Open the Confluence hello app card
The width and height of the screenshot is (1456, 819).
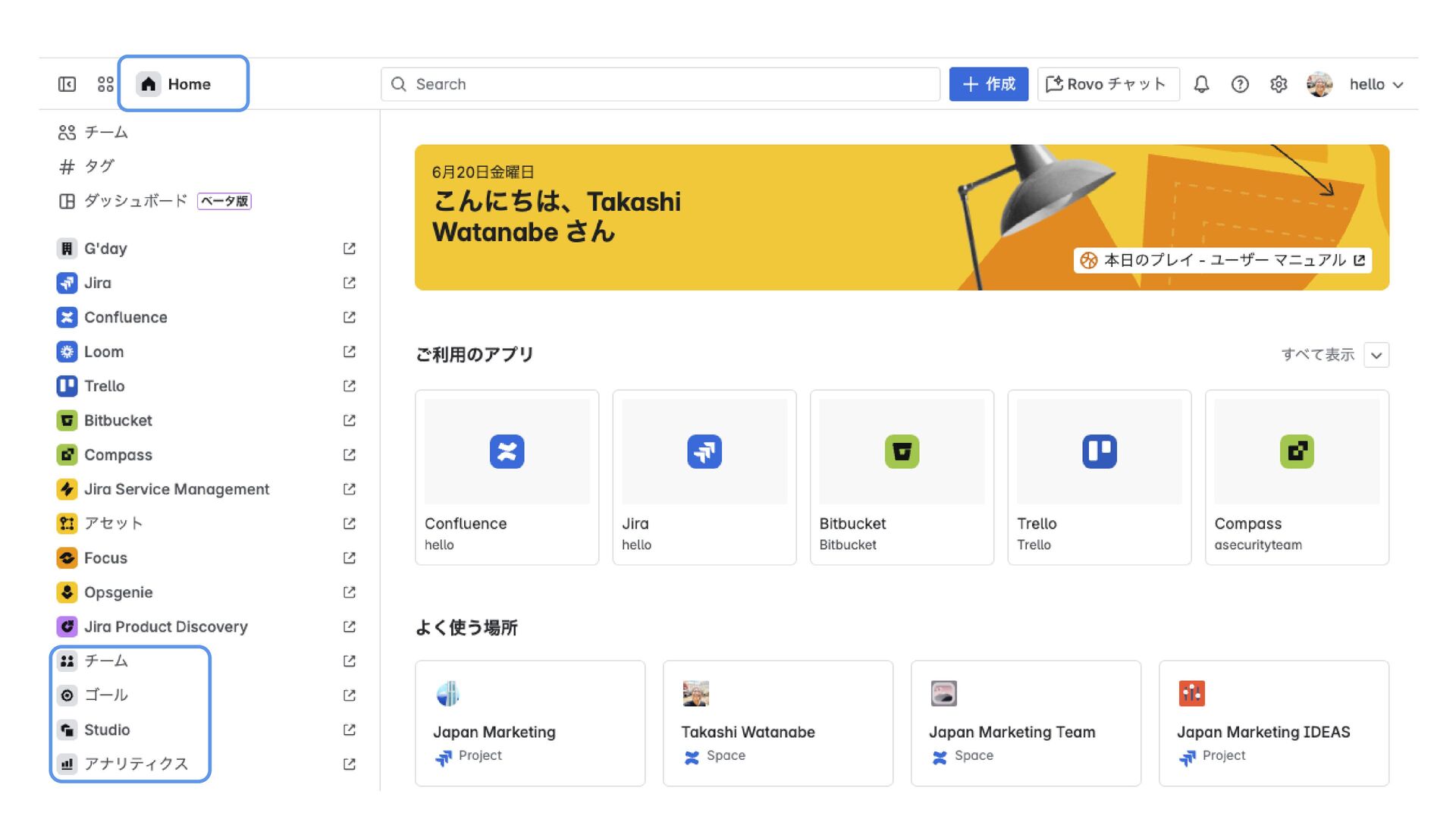coord(507,478)
